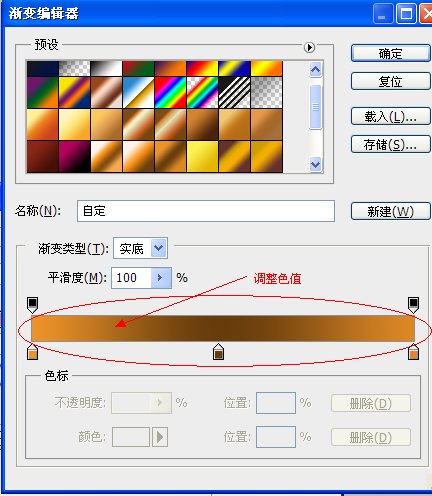Maximize the 渐变编辑器 window
Screen dimensions: 432x496
(x=406, y=14)
